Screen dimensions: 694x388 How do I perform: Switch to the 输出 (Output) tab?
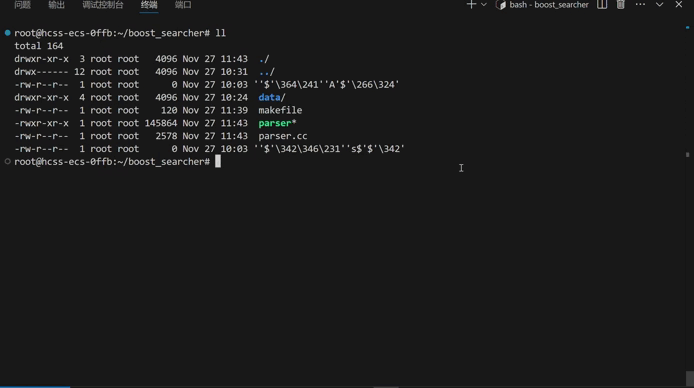[56, 5]
